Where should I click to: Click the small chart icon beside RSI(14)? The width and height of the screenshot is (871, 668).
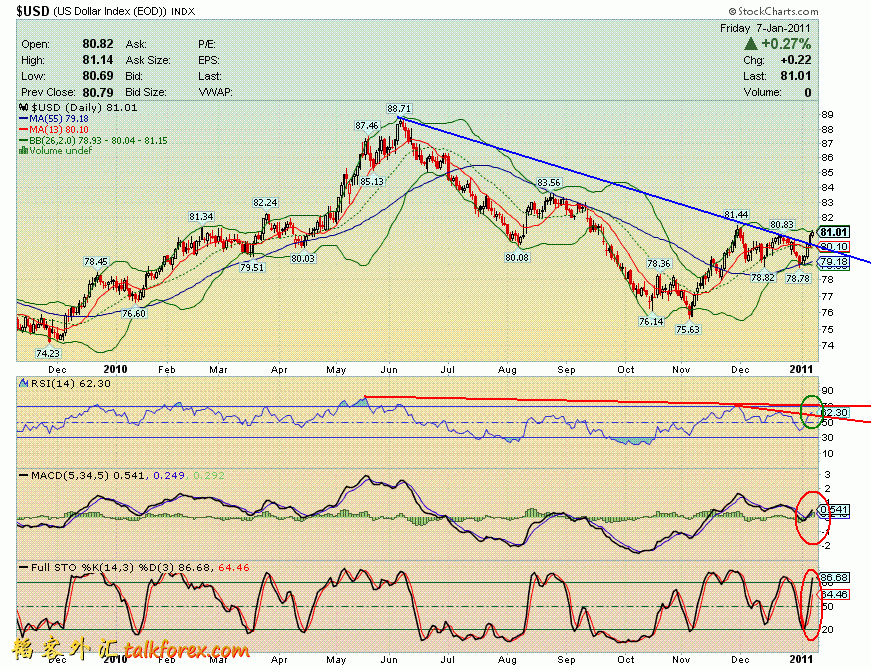(23, 383)
